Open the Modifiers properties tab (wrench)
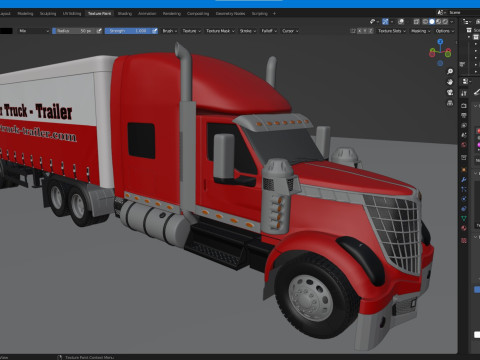 pyautogui.click(x=464, y=180)
